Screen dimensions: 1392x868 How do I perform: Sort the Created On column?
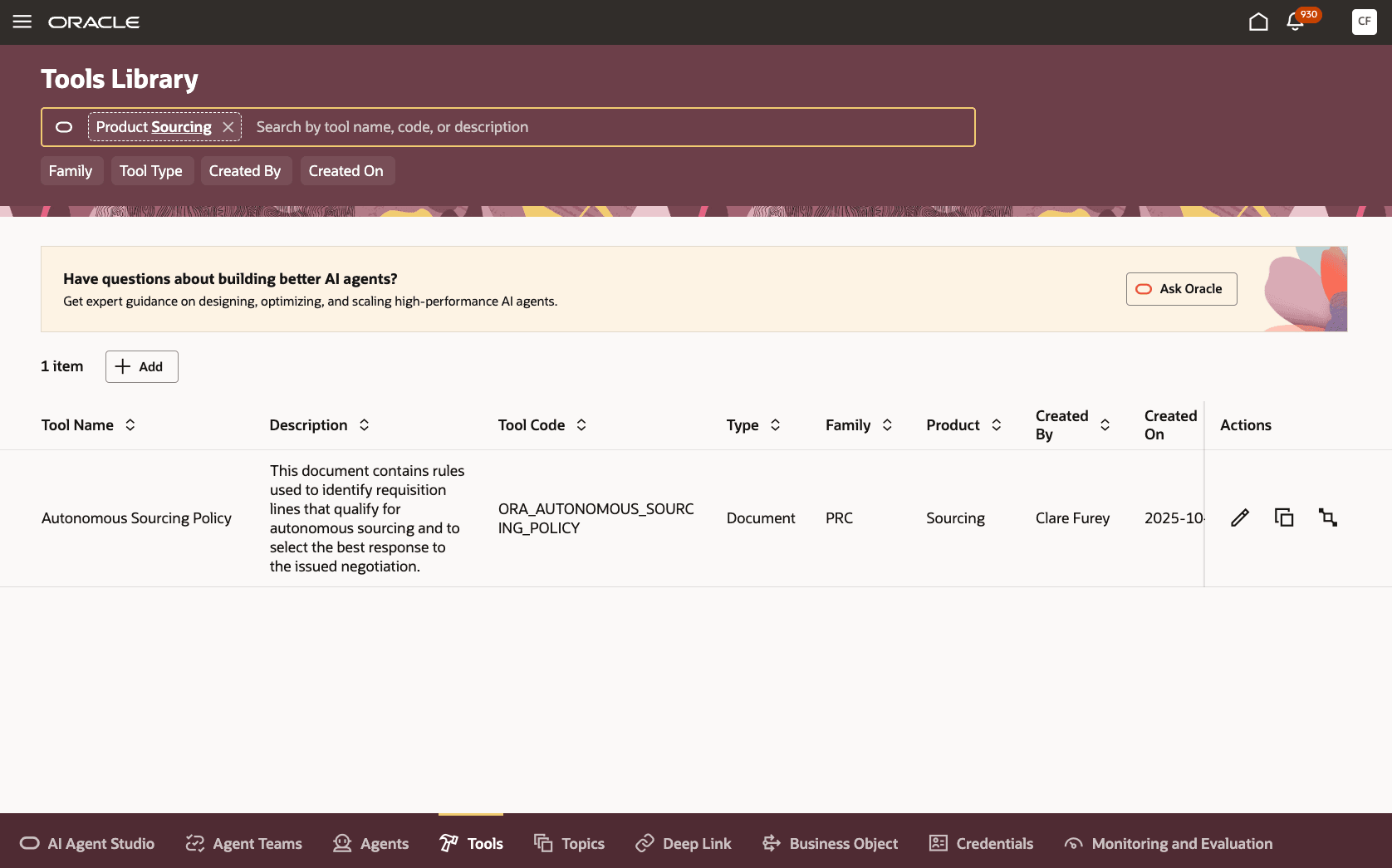[x=1169, y=424]
